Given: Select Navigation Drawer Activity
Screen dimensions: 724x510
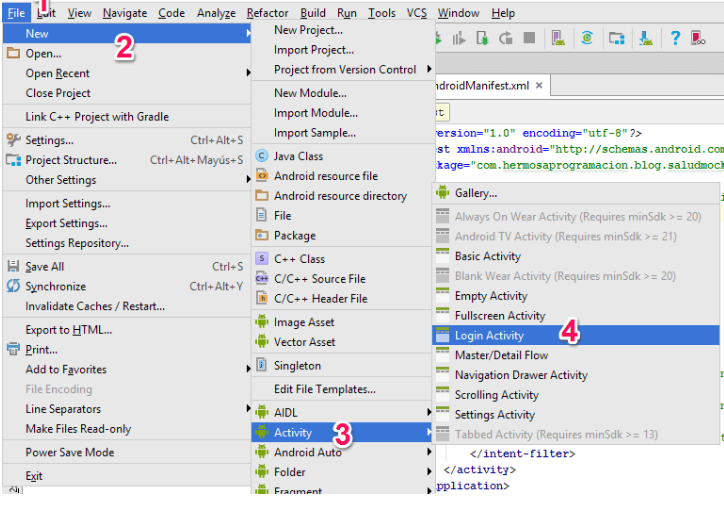Looking at the screenshot, I should [576, 375].
